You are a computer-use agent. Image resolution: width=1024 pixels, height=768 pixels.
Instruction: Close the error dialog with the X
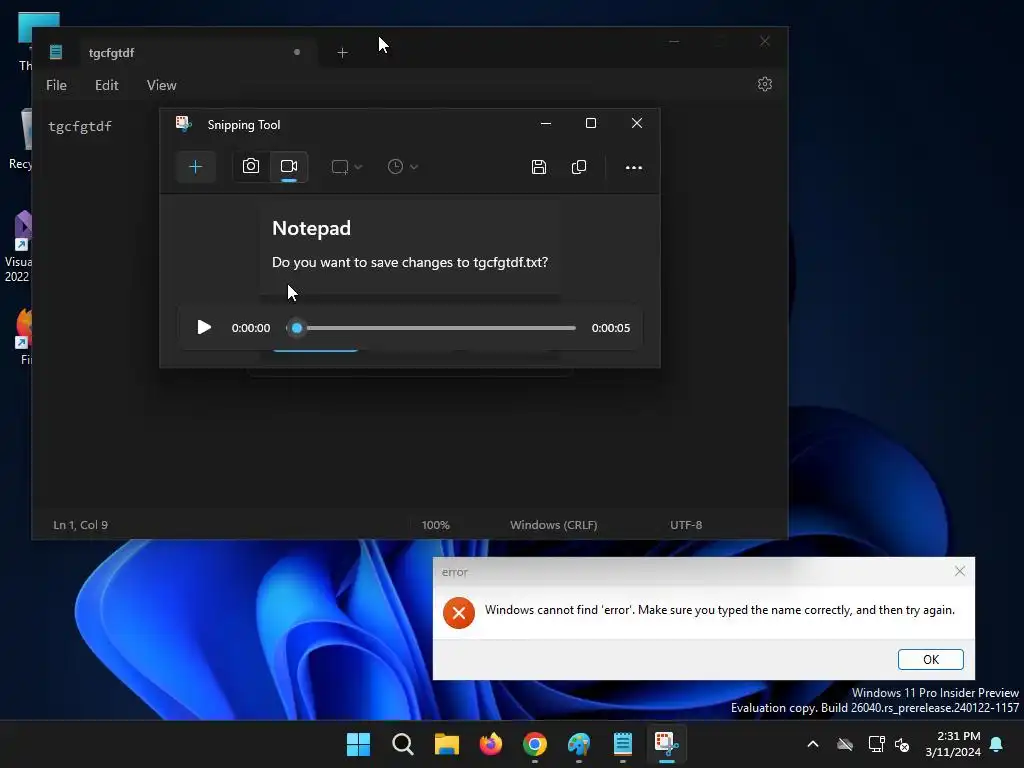[x=959, y=571]
